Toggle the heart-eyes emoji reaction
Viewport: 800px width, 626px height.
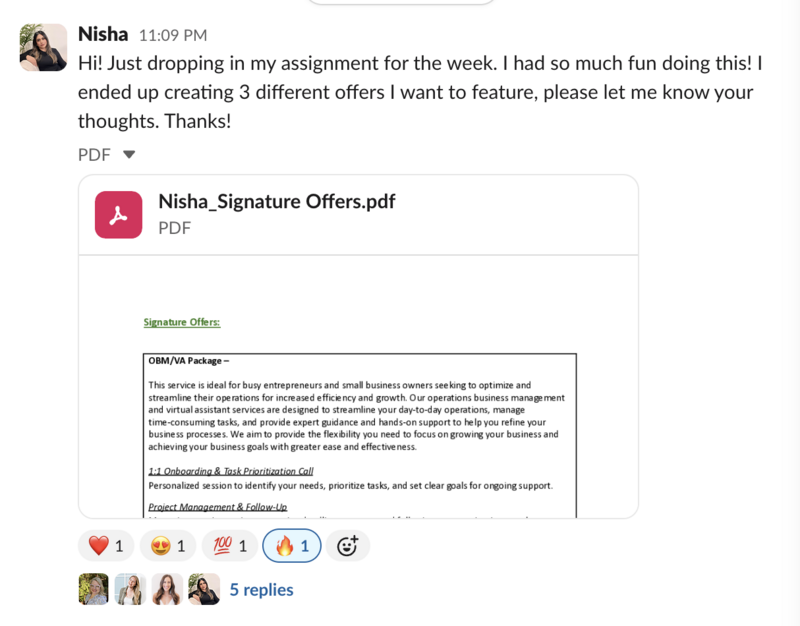pyautogui.click(x=168, y=546)
